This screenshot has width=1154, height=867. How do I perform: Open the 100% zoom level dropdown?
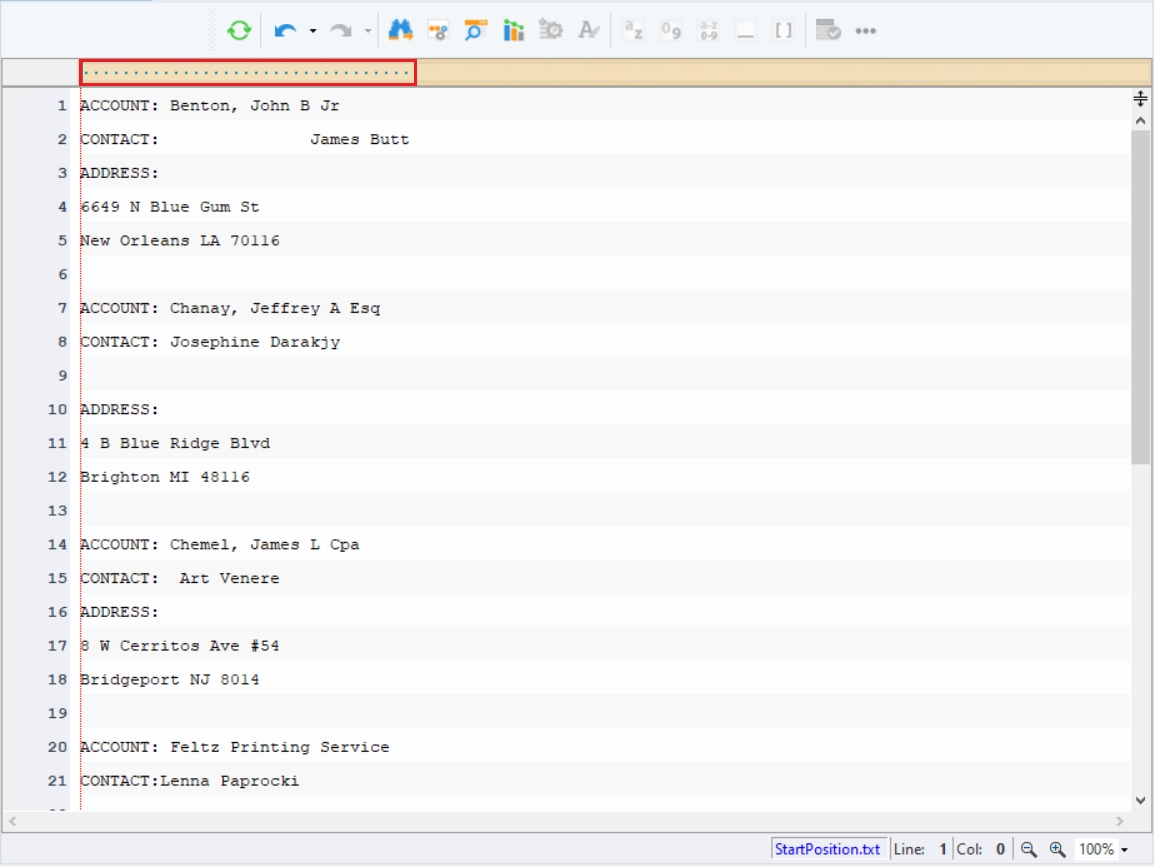point(1103,849)
